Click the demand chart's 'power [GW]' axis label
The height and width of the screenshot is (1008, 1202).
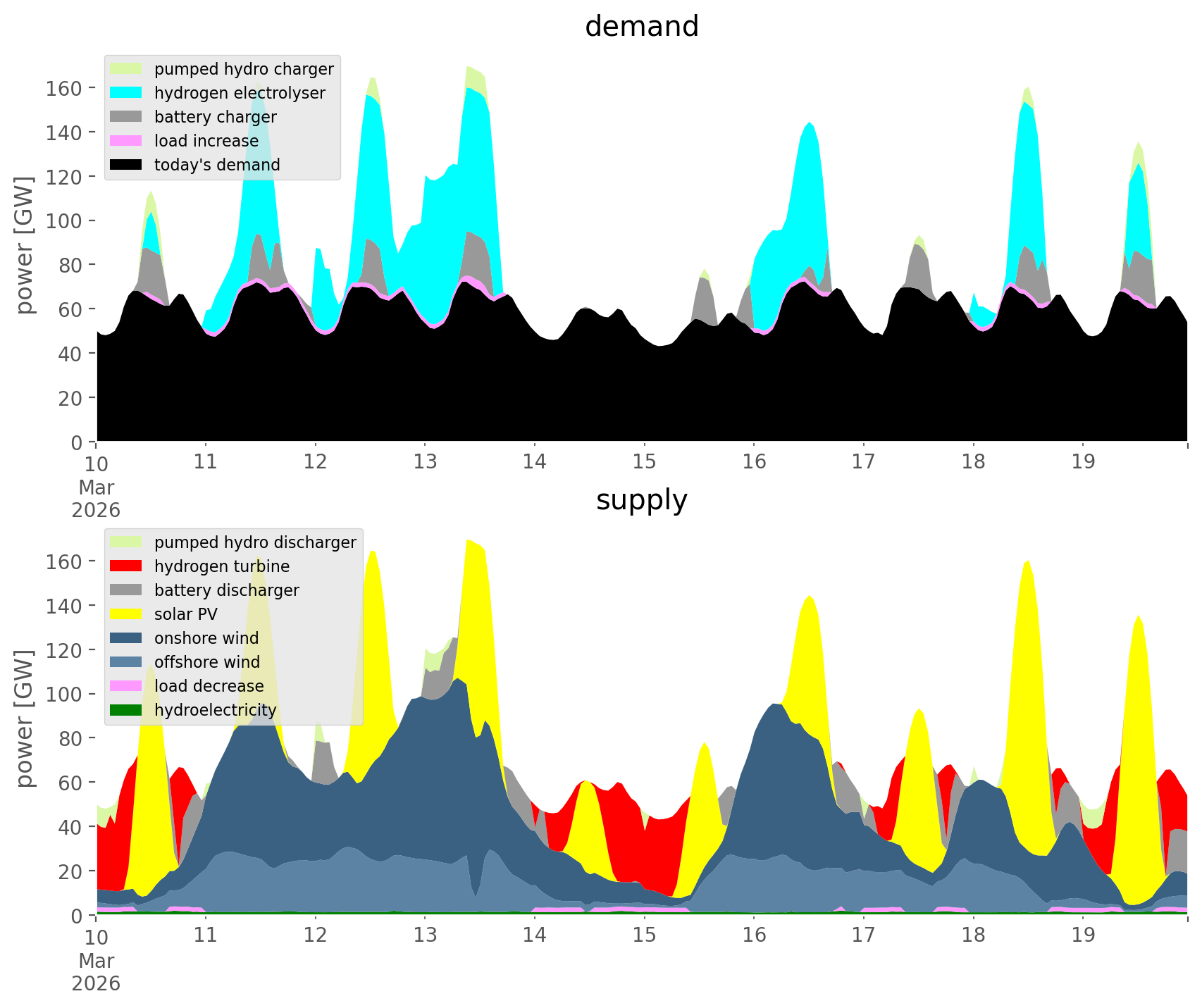pos(25,245)
